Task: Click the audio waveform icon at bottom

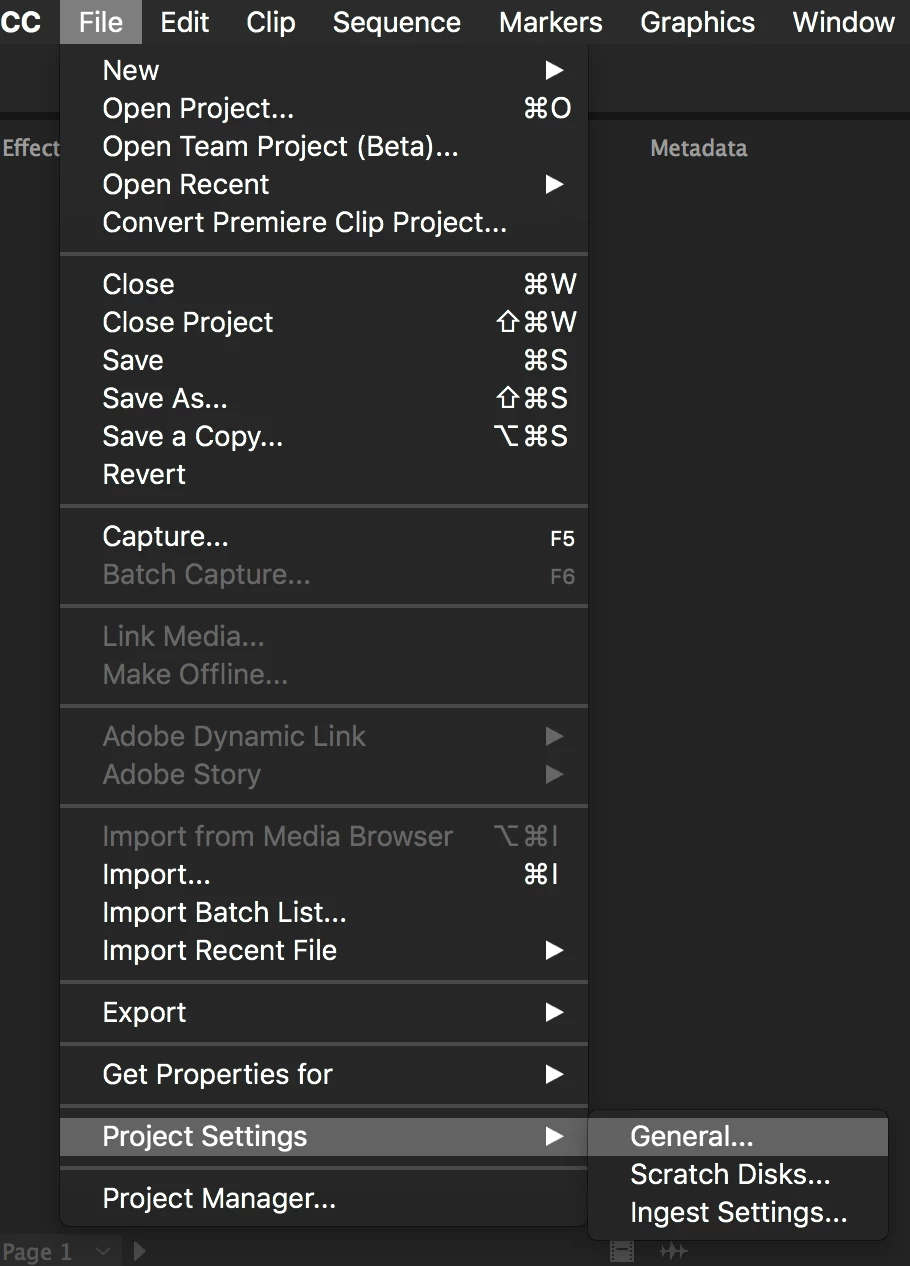Action: tap(674, 1251)
